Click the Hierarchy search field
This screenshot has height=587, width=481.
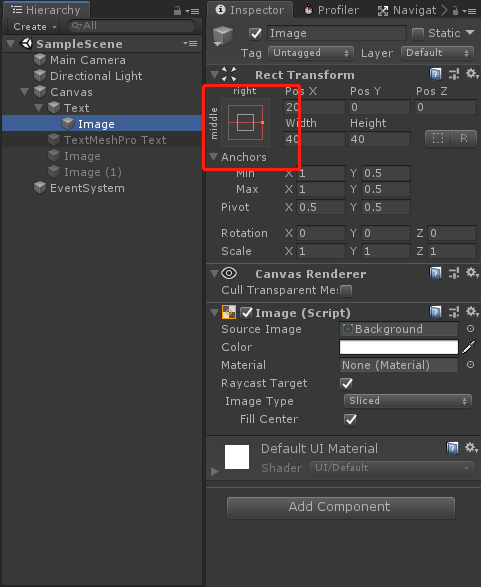pyautogui.click(x=132, y=26)
